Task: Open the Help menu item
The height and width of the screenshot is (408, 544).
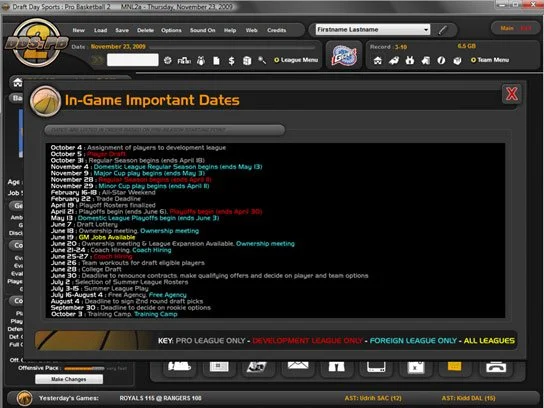Action: 230,30
